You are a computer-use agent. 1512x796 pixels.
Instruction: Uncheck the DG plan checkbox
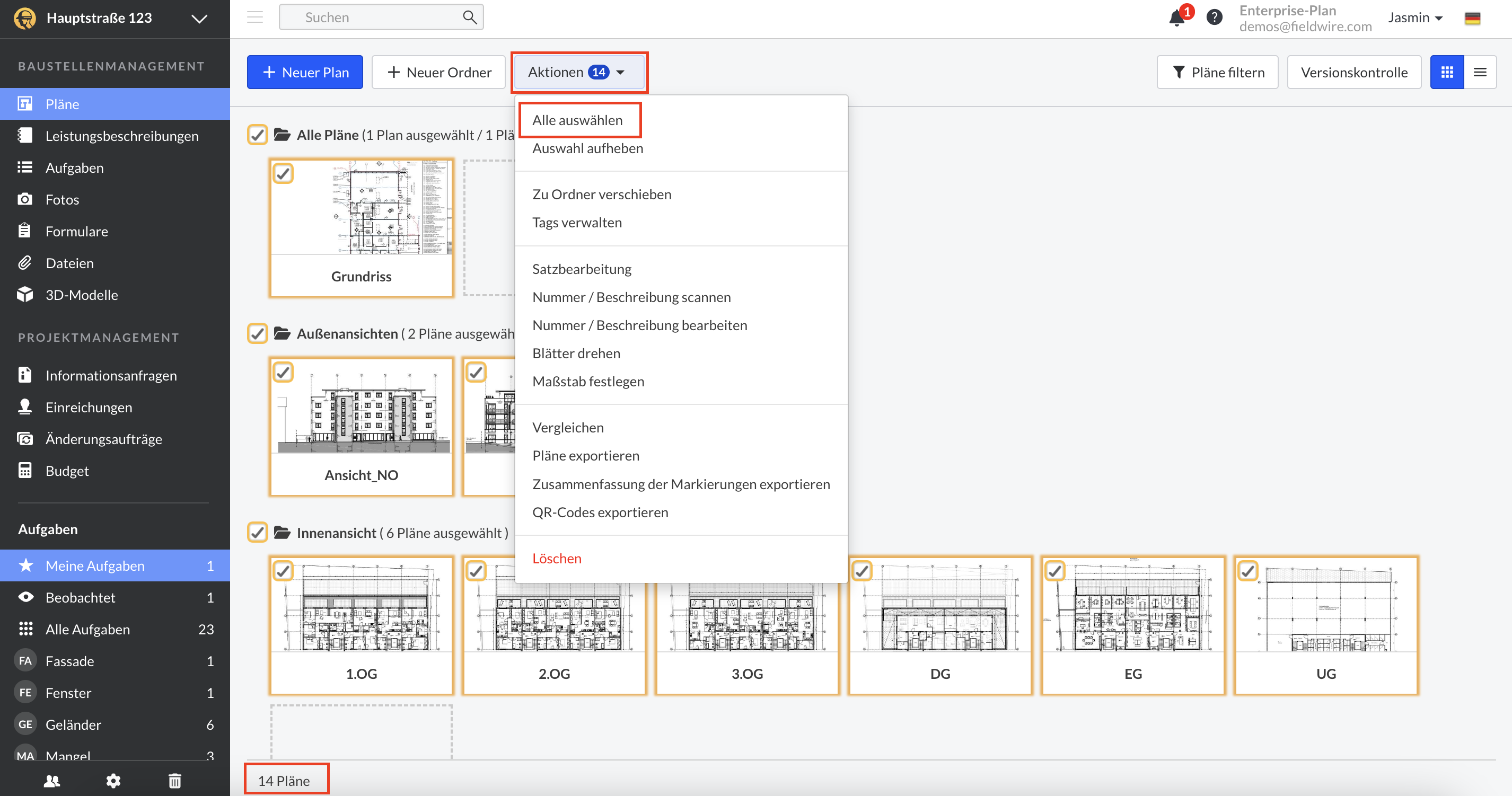coord(862,571)
